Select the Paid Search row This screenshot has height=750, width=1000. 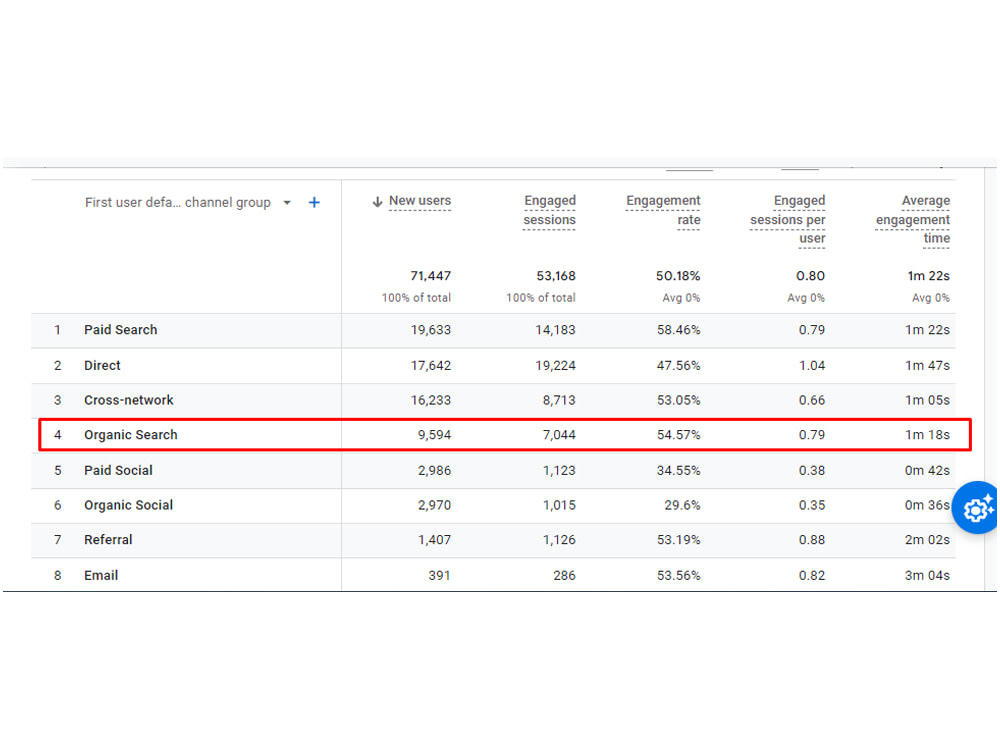493,330
